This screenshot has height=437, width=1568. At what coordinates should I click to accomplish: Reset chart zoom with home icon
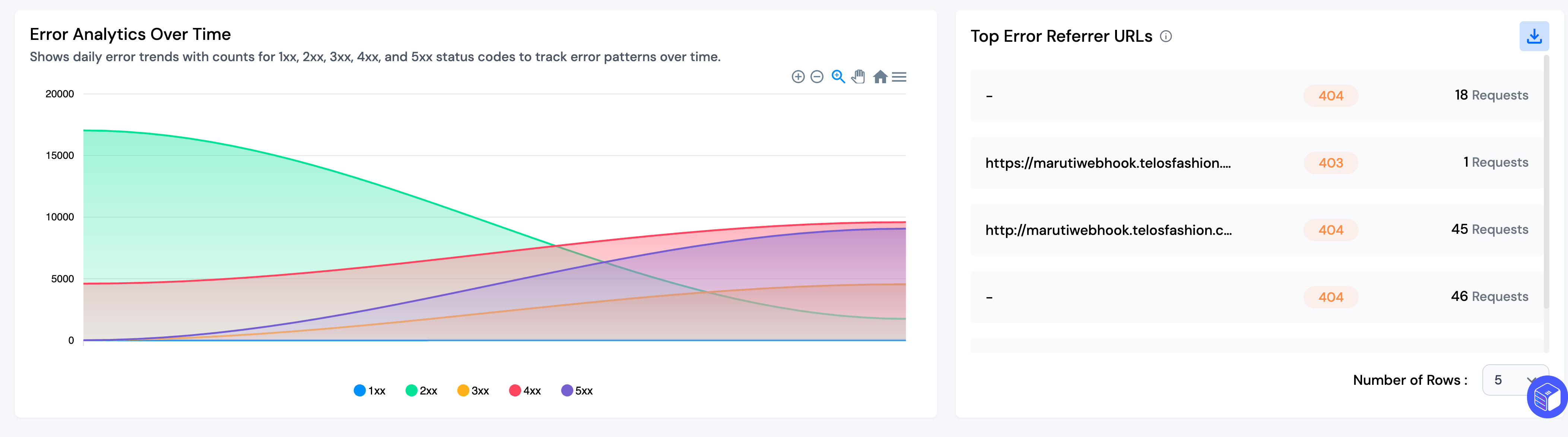tap(880, 77)
